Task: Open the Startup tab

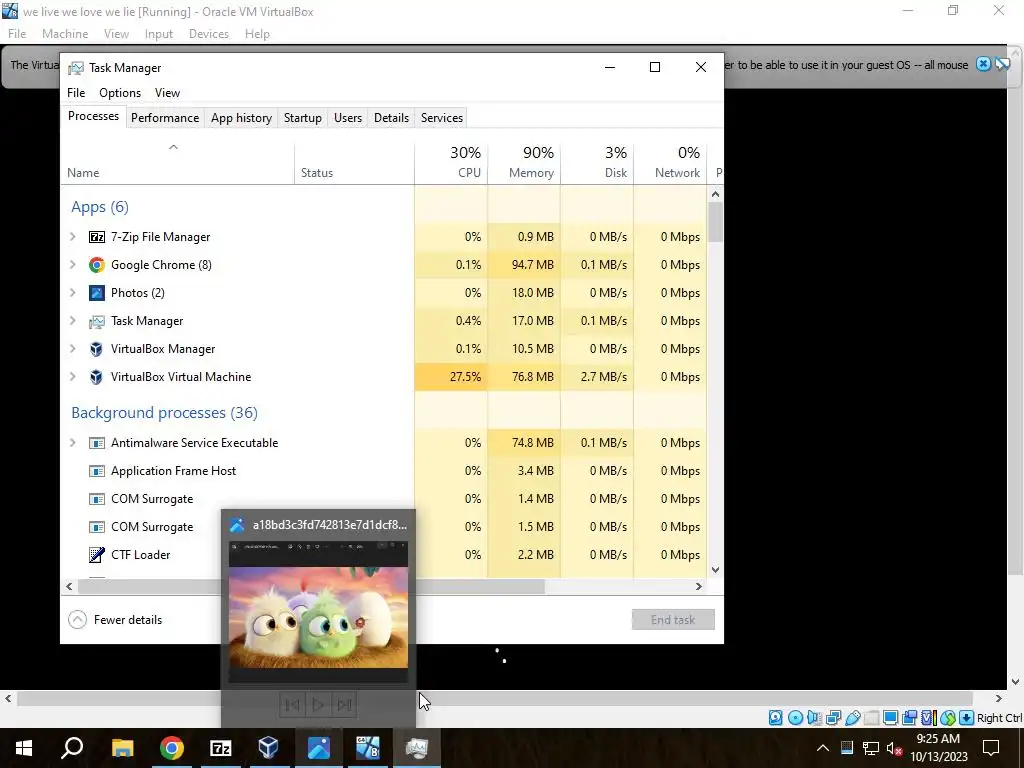Action: click(302, 118)
